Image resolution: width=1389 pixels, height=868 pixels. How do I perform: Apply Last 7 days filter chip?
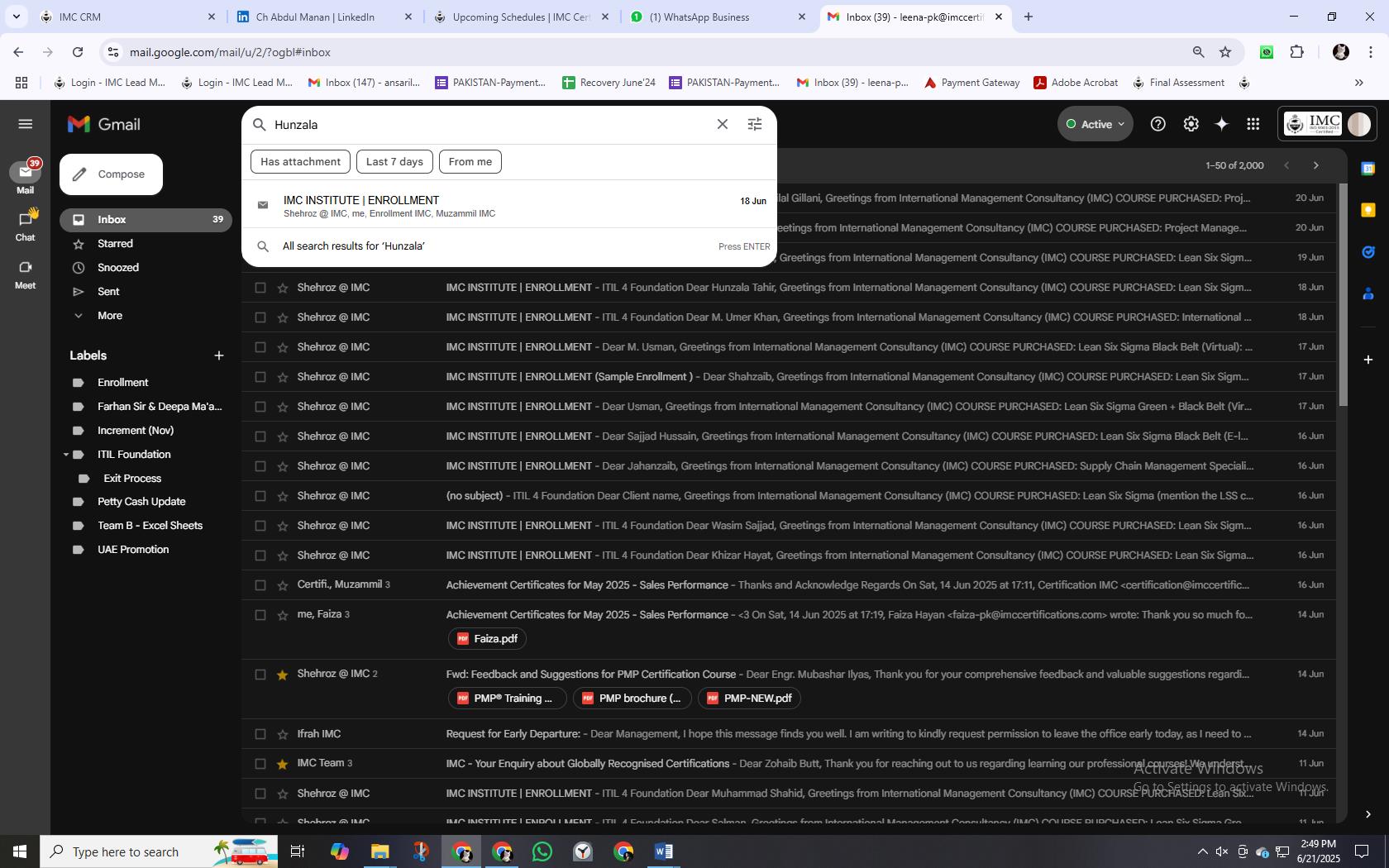click(394, 162)
